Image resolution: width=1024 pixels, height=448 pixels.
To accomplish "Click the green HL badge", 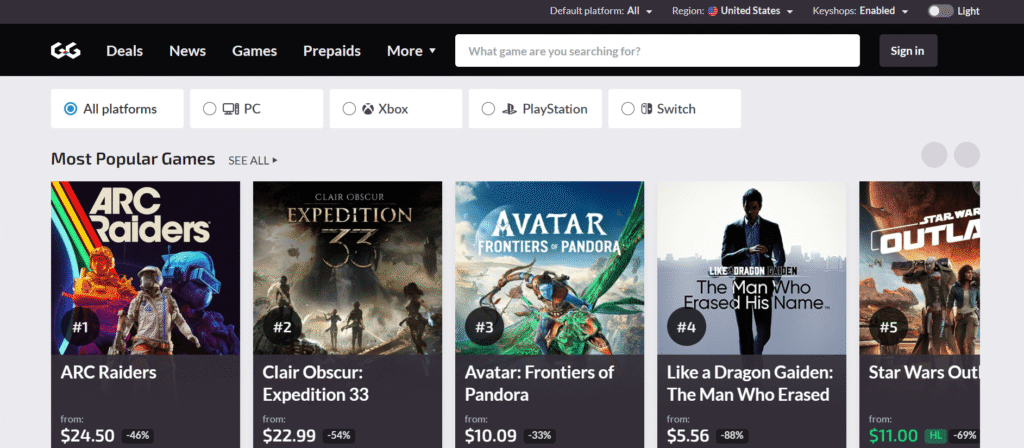I will tap(935, 436).
